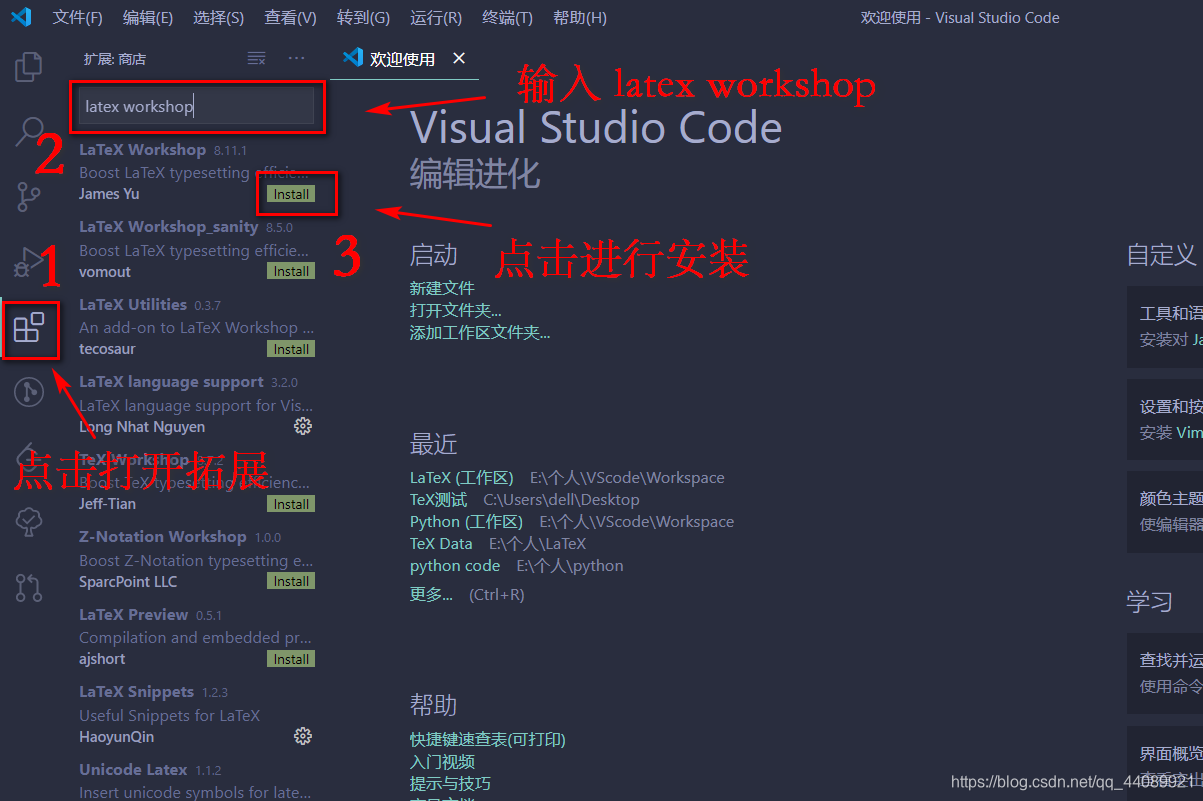The image size is (1203, 801).
Task: Select the LaTeX Workshop extension title
Action: (142, 149)
